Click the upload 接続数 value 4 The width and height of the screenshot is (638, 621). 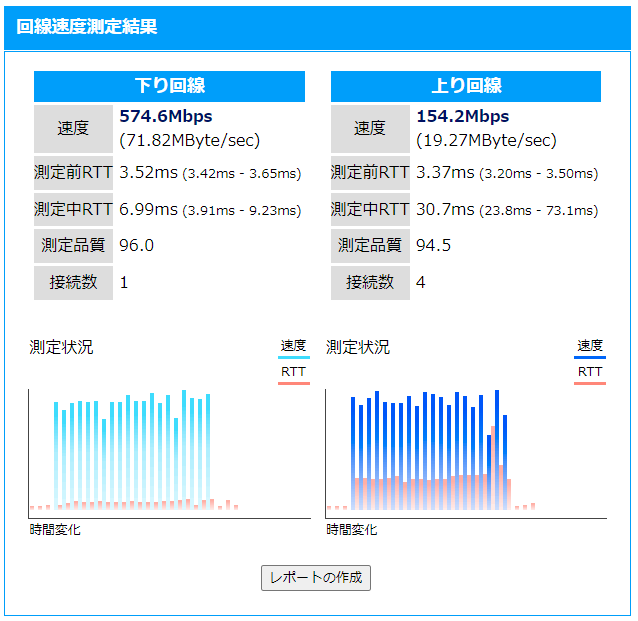pos(421,282)
